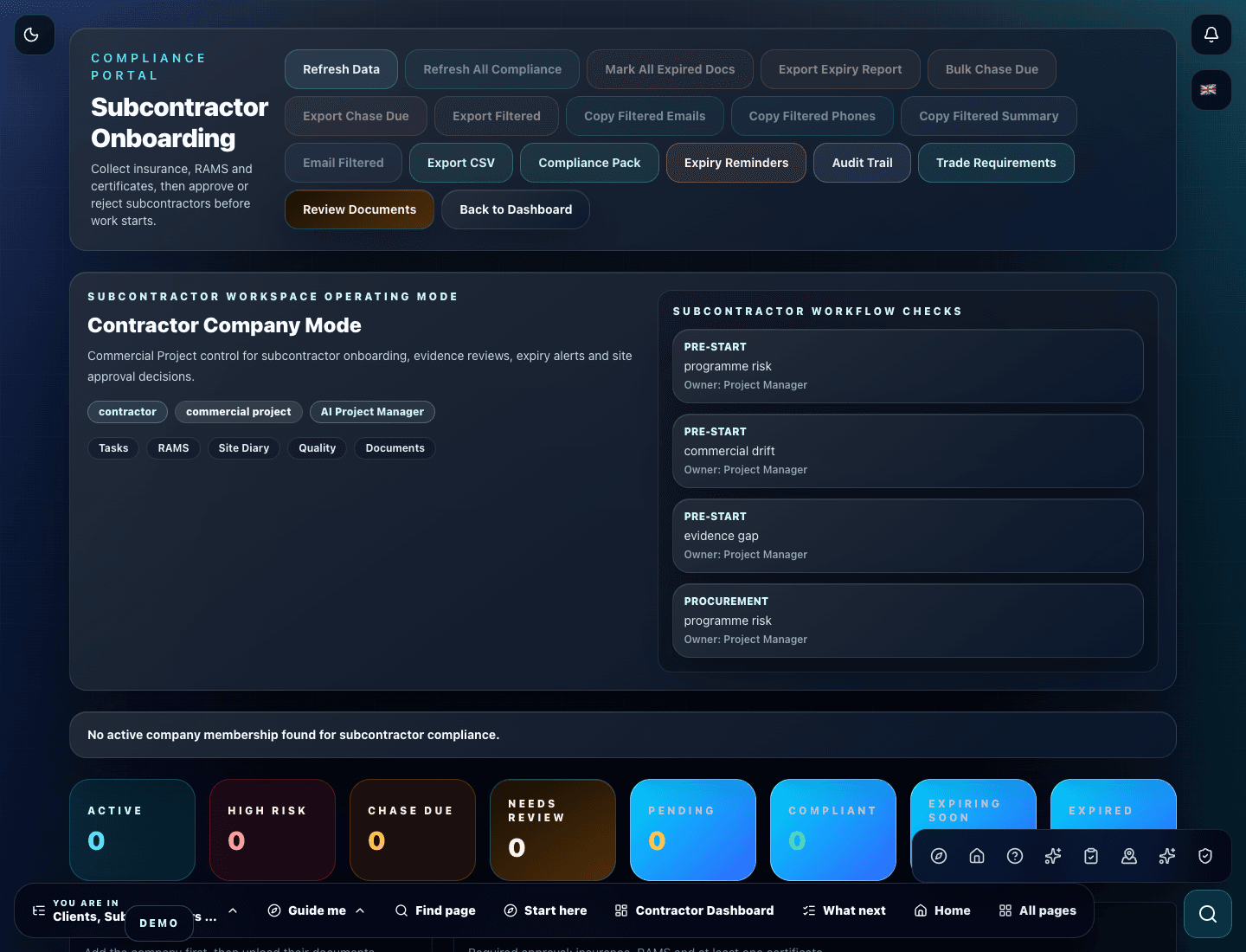
Task: Click the DEMO badge
Action: tap(159, 923)
